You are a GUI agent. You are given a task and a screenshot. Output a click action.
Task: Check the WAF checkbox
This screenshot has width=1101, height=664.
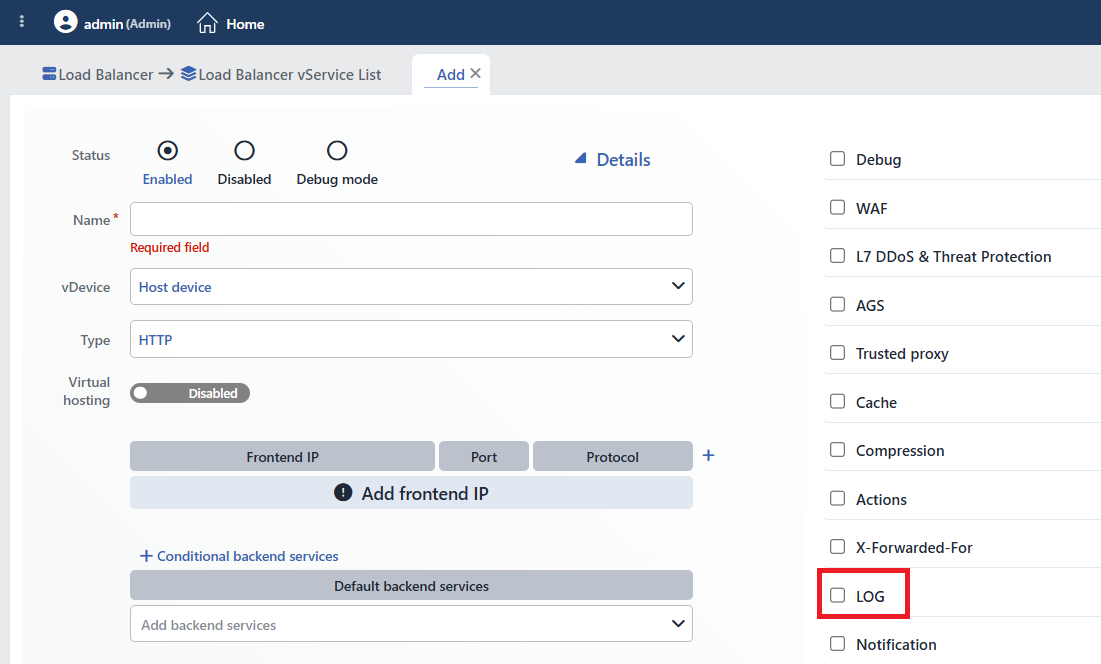tap(838, 208)
